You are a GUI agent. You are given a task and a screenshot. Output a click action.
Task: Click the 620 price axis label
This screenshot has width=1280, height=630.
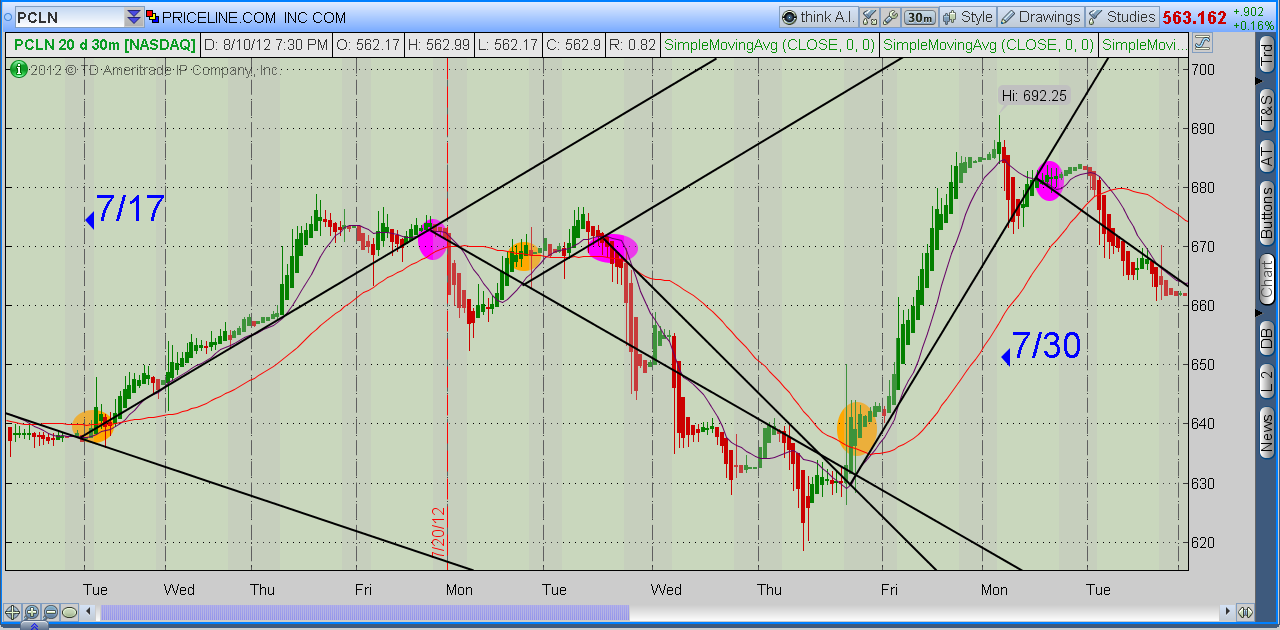coord(1204,542)
